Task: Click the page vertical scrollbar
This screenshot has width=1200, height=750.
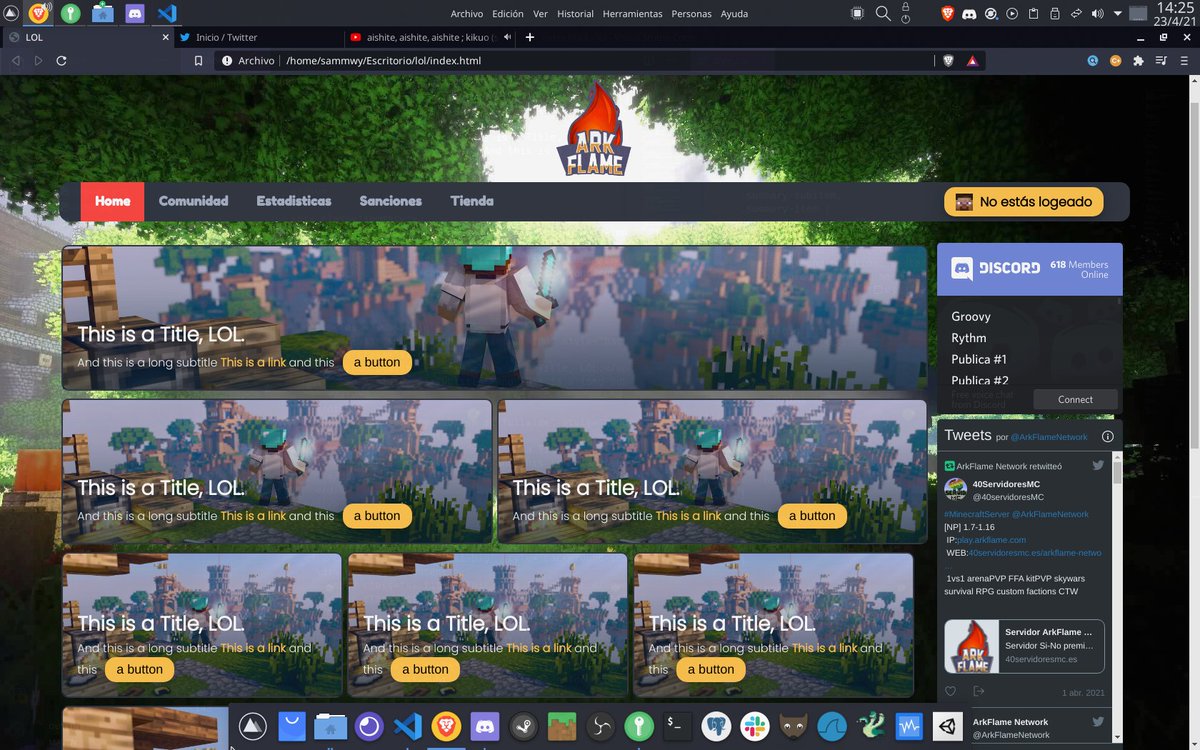Action: (x=1193, y=410)
